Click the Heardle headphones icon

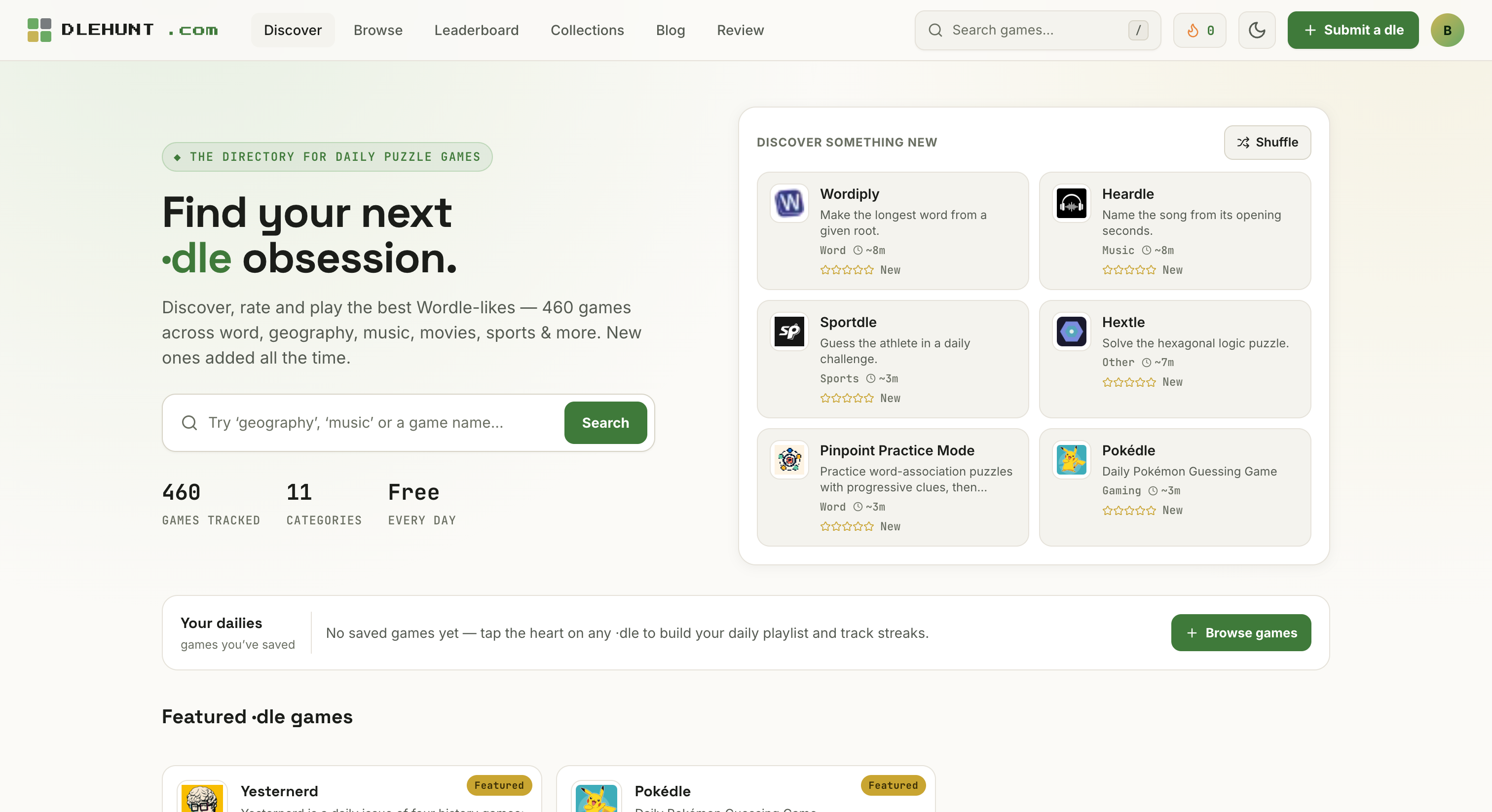(1071, 203)
